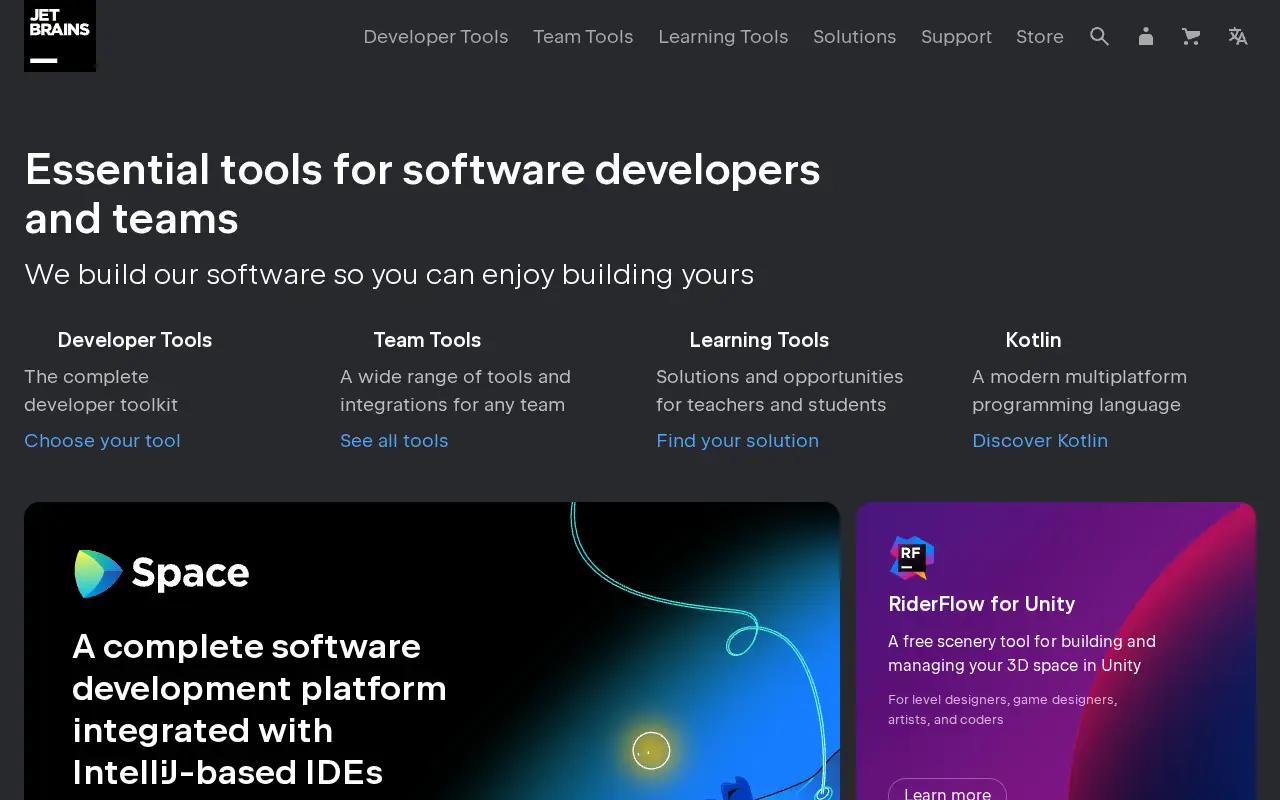Click 'Solutions and opportunities for teachers' description
1280x800 pixels.
779,391
